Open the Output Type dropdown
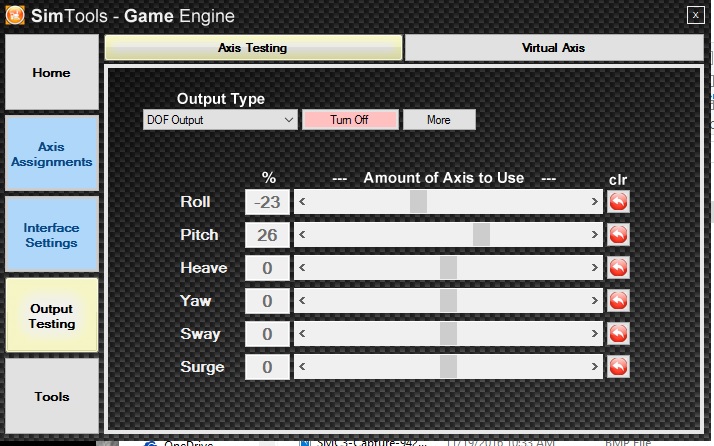714x446 pixels. click(x=220, y=120)
